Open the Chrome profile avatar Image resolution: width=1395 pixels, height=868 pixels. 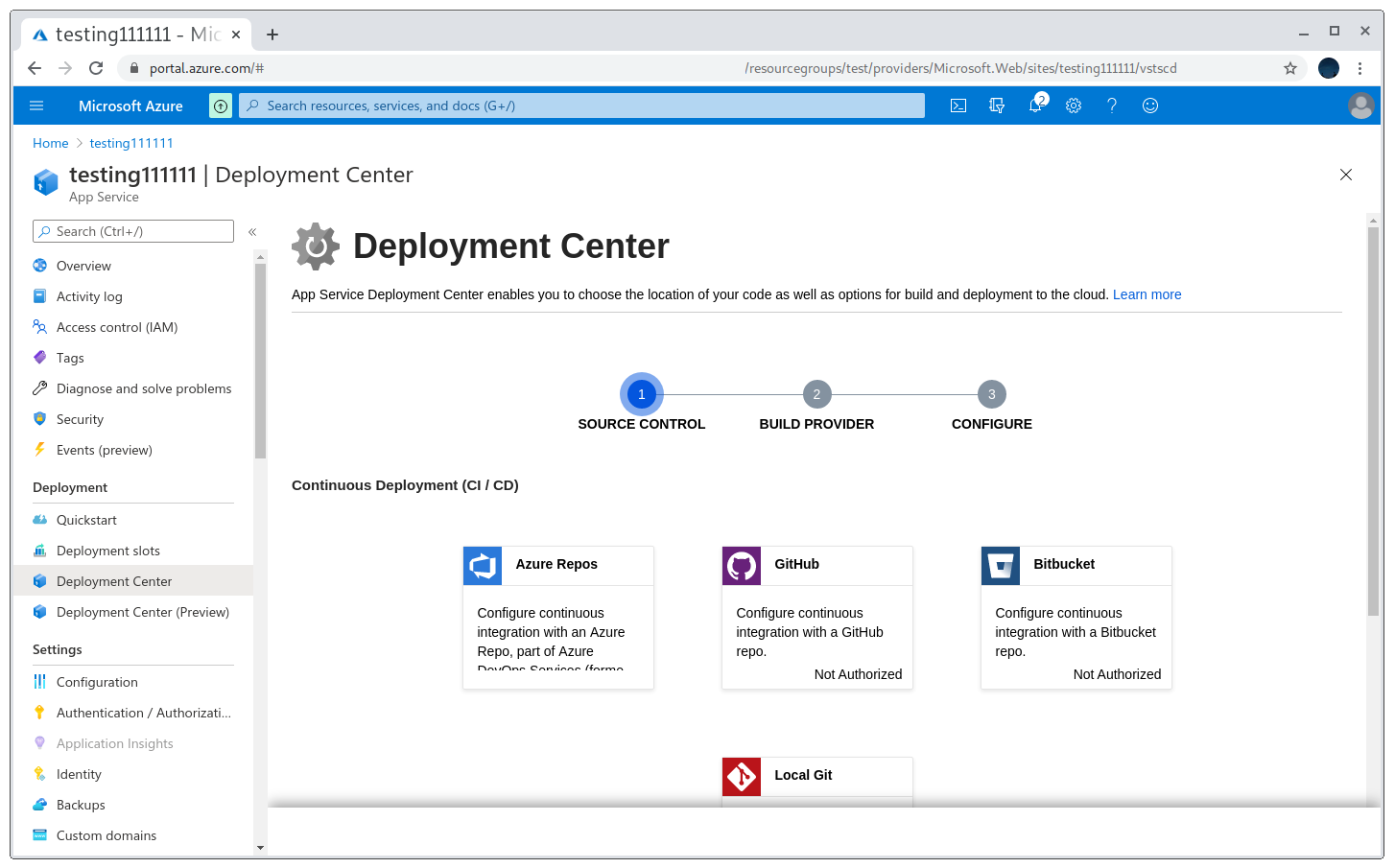click(1329, 68)
